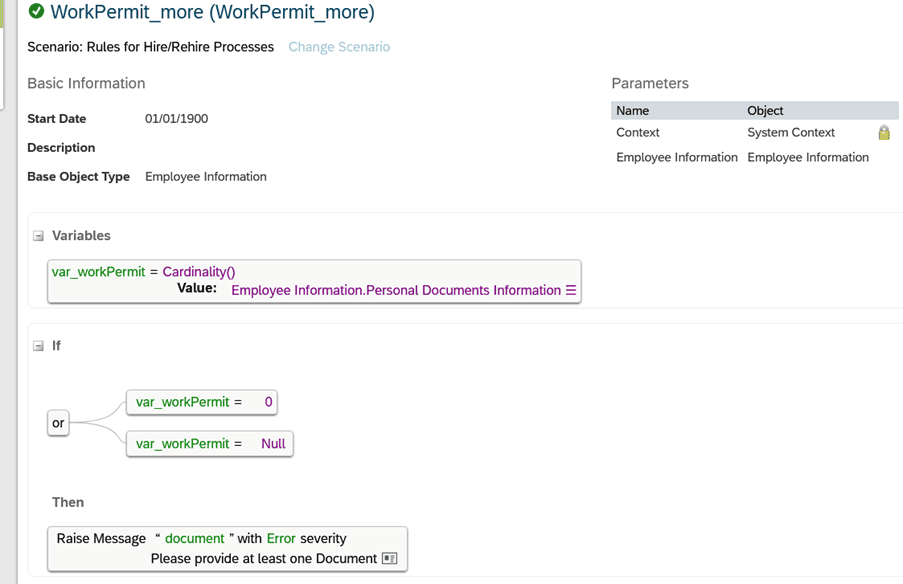Select the 'or' operator box
This screenshot has width=903, height=584.
(x=58, y=423)
